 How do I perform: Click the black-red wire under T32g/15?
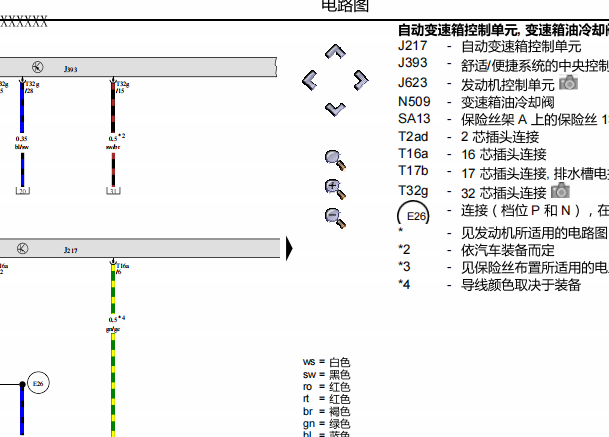(x=113, y=108)
